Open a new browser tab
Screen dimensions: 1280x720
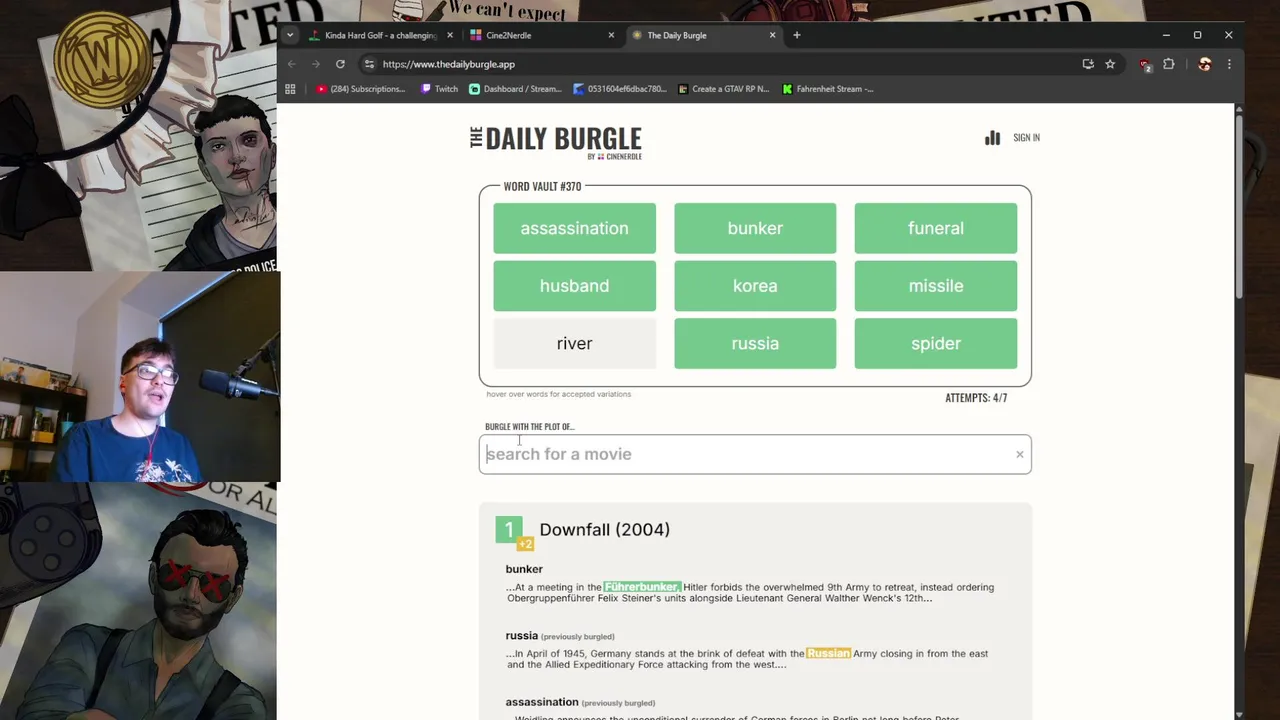point(796,35)
